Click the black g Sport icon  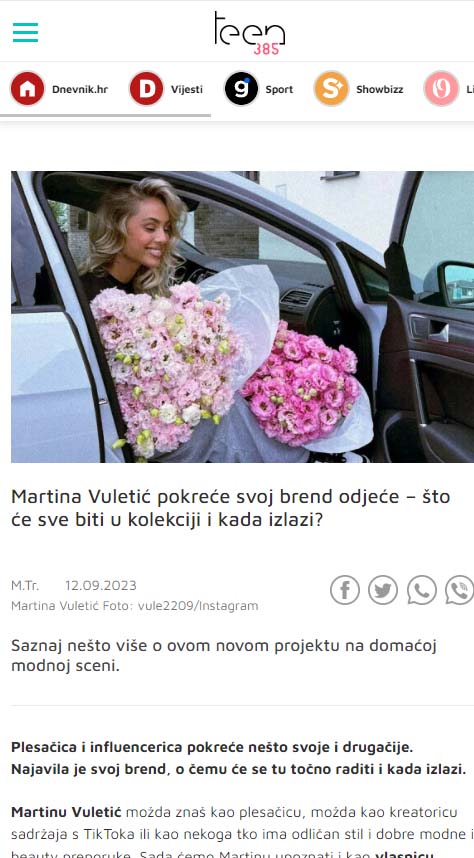click(x=241, y=89)
